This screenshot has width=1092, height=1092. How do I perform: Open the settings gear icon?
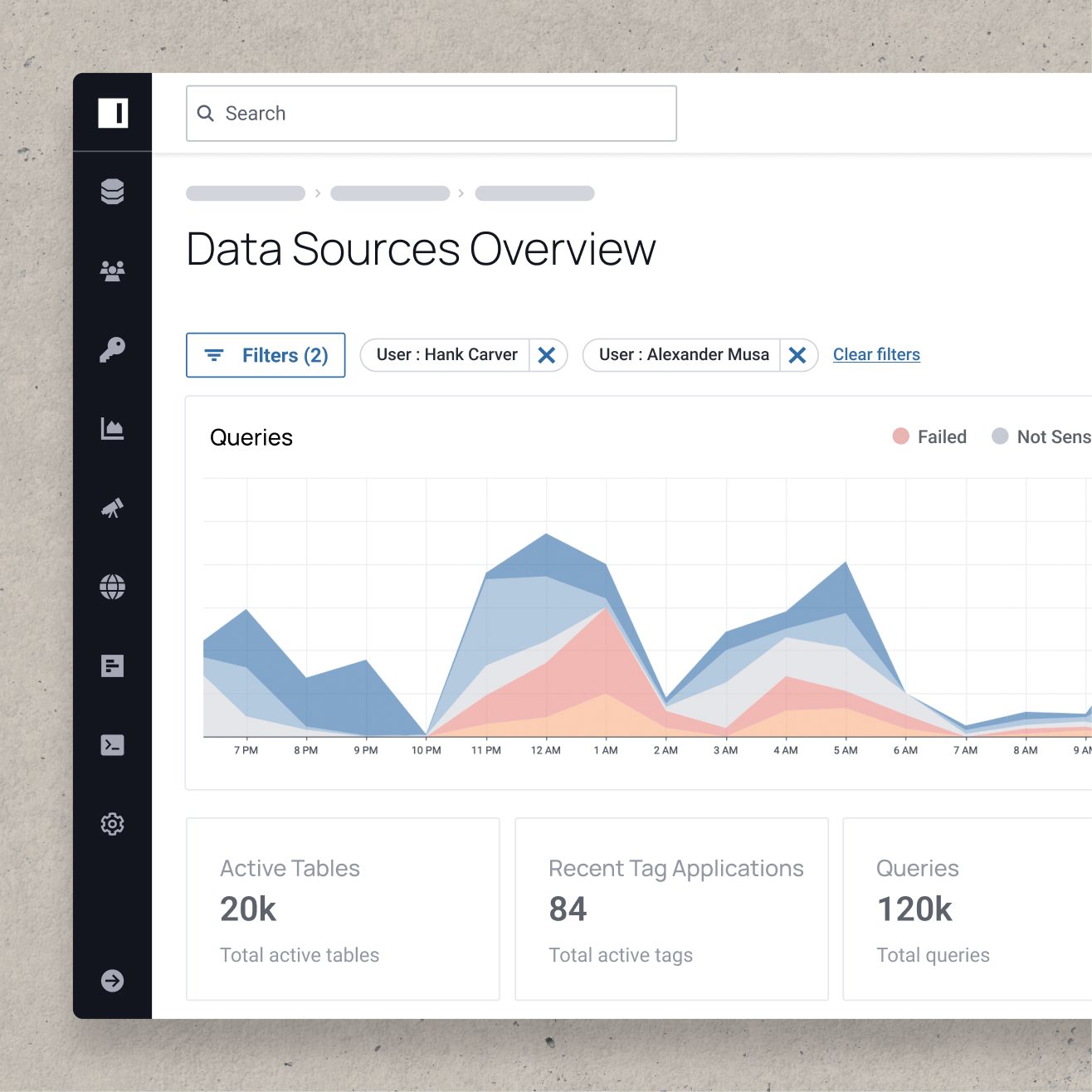tap(113, 824)
